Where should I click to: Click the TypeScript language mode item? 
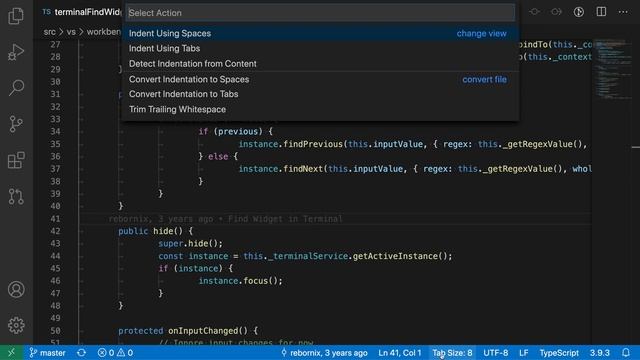pos(559,353)
